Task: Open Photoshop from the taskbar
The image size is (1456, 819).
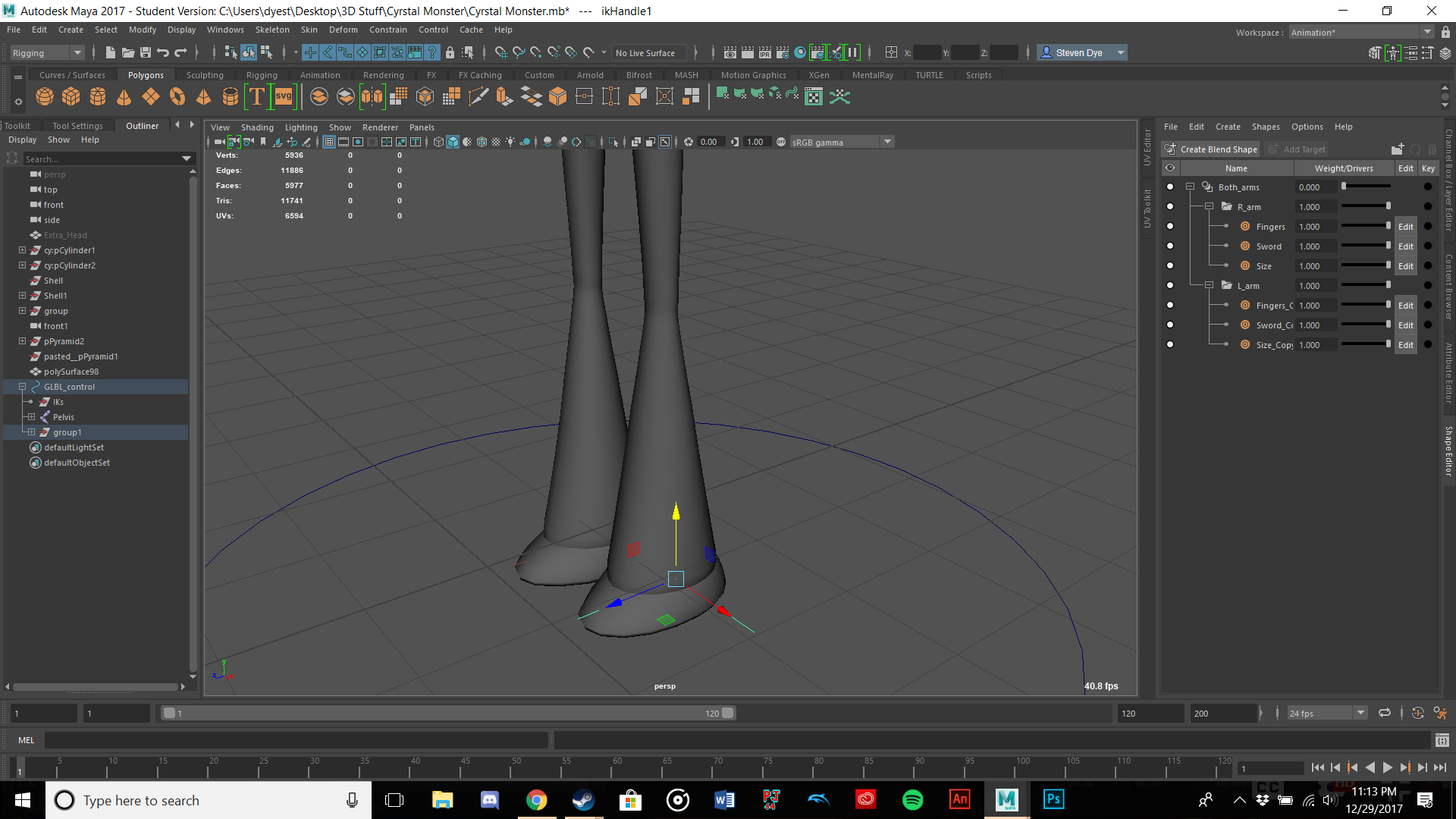Action: coord(1053,799)
